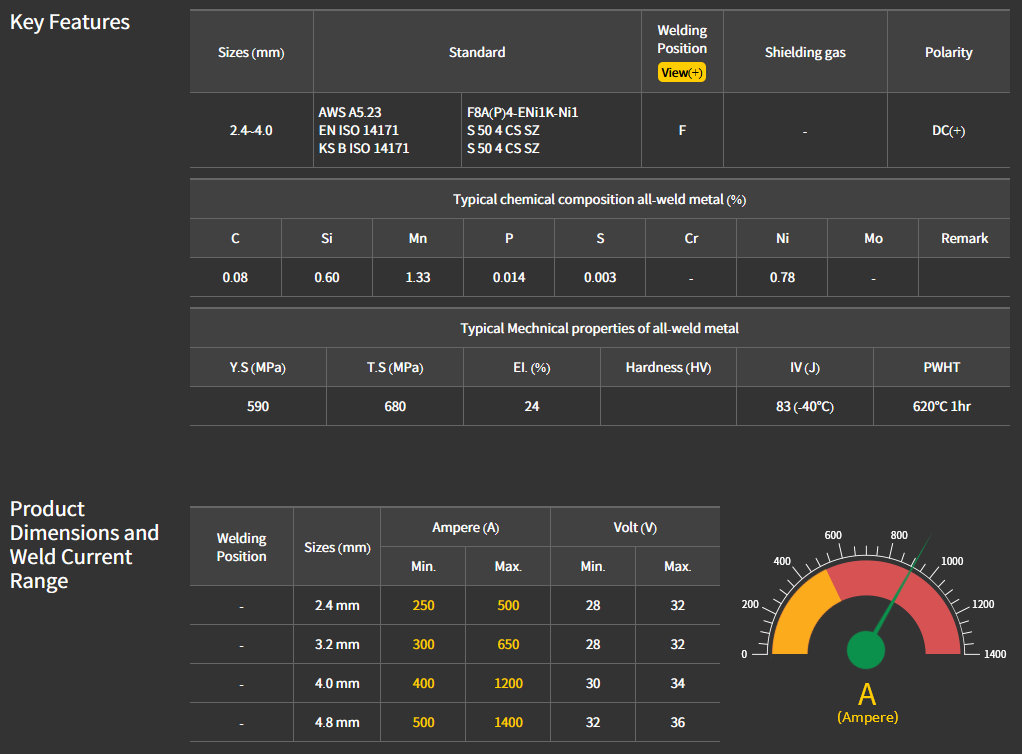1022x754 pixels.
Task: Click the Ni value 0.78 cell
Action: 782,277
